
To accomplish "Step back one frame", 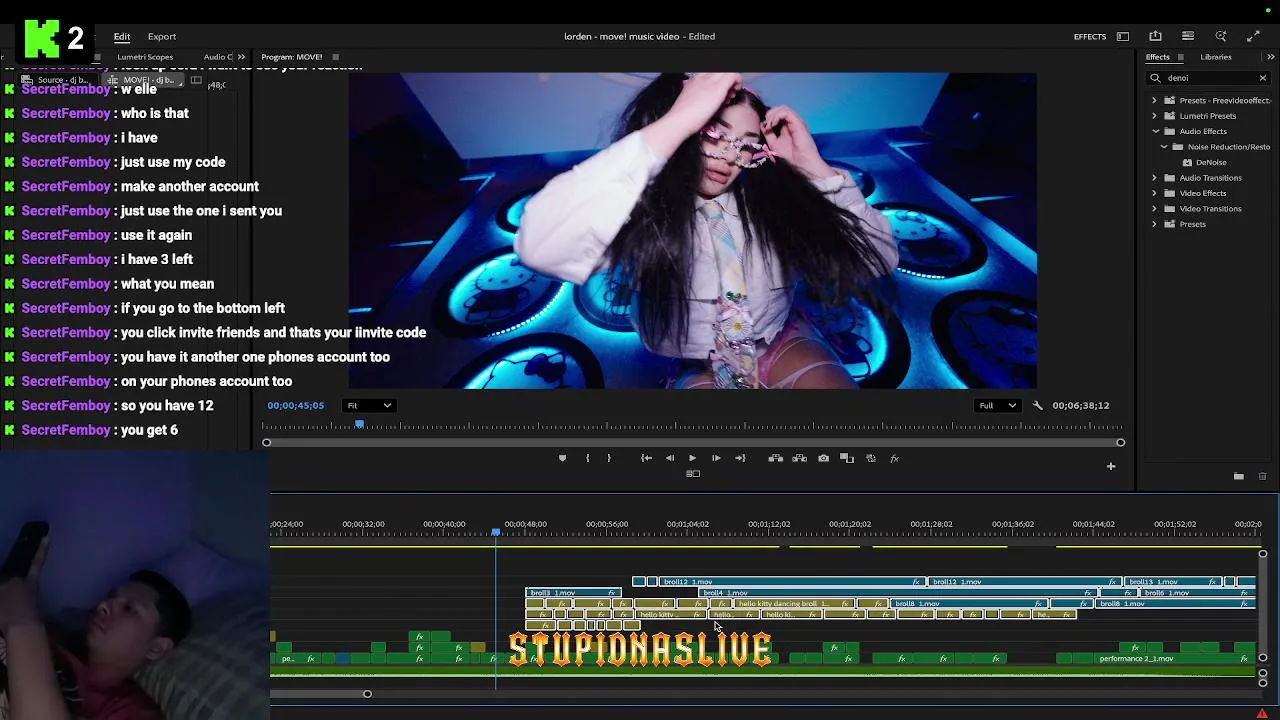I will pos(670,458).
